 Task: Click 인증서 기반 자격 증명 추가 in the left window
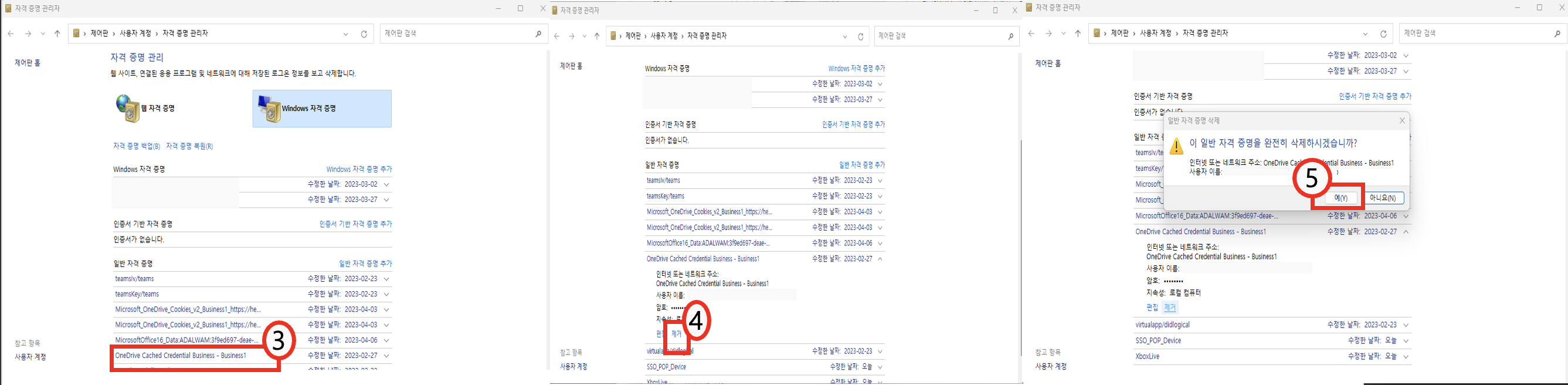tap(355, 224)
